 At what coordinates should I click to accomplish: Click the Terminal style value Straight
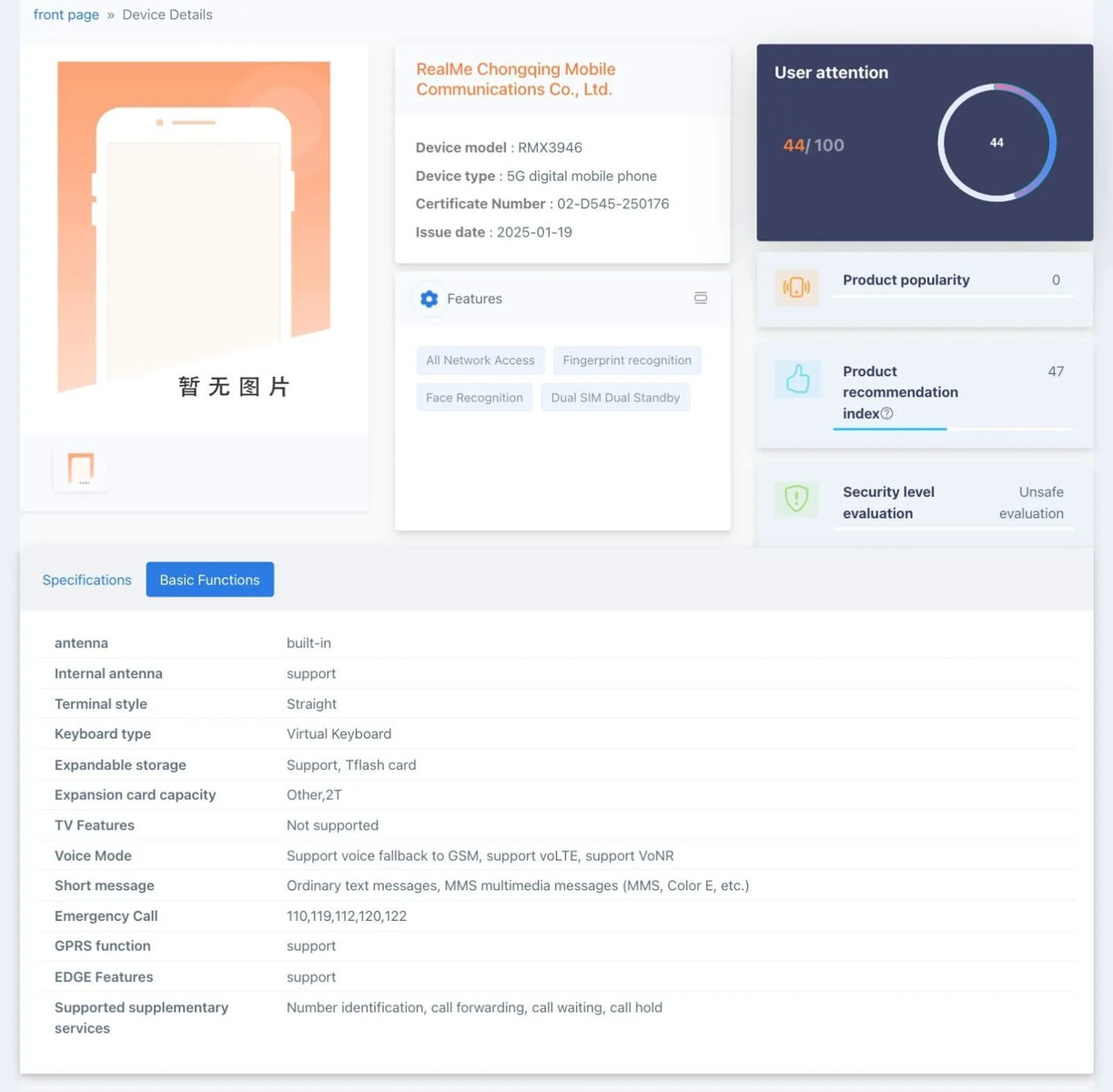311,703
